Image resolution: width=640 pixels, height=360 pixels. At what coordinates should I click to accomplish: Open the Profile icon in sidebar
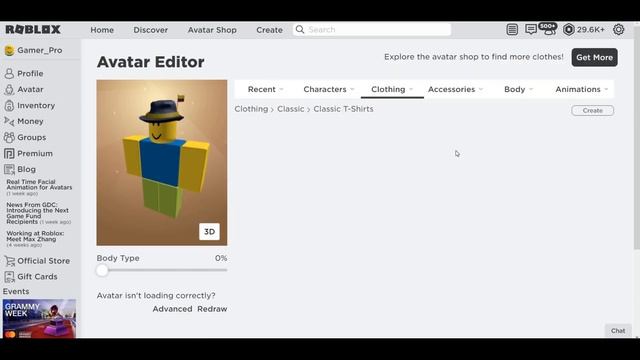9,73
